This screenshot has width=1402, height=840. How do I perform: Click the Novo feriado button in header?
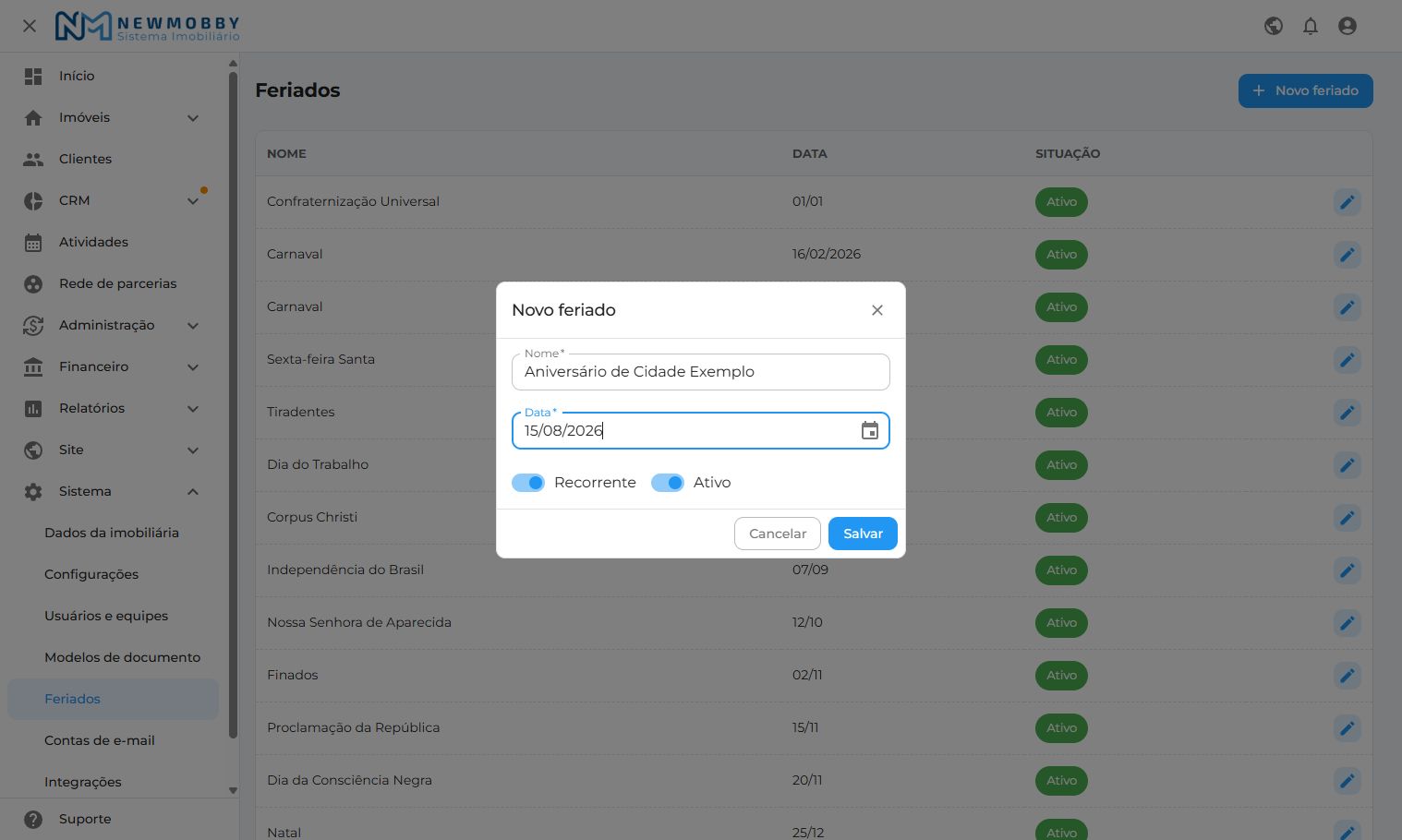pyautogui.click(x=1306, y=90)
